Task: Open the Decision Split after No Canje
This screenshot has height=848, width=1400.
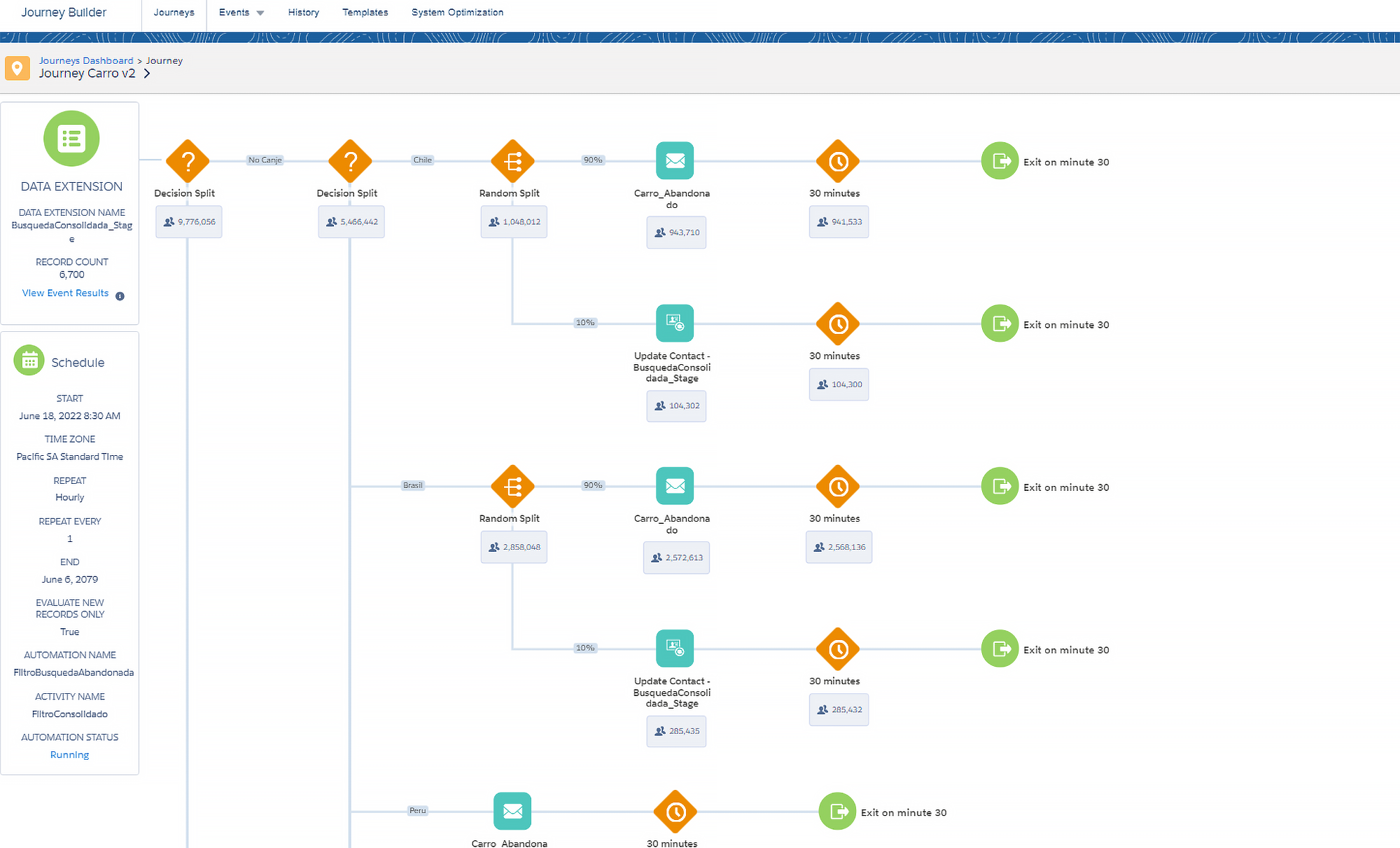Action: pos(350,161)
